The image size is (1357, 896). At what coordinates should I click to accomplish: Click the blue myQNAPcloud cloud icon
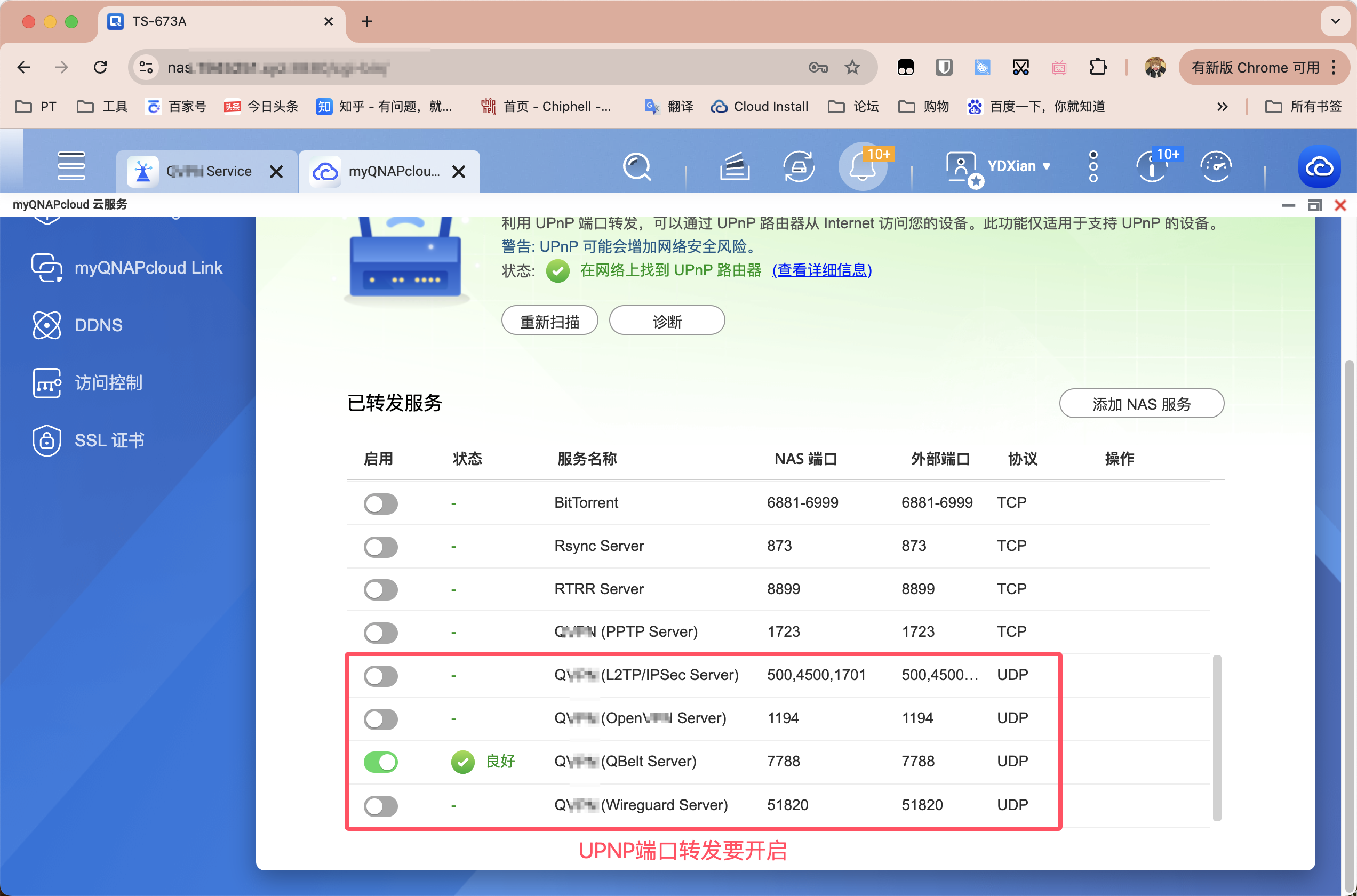(1319, 167)
